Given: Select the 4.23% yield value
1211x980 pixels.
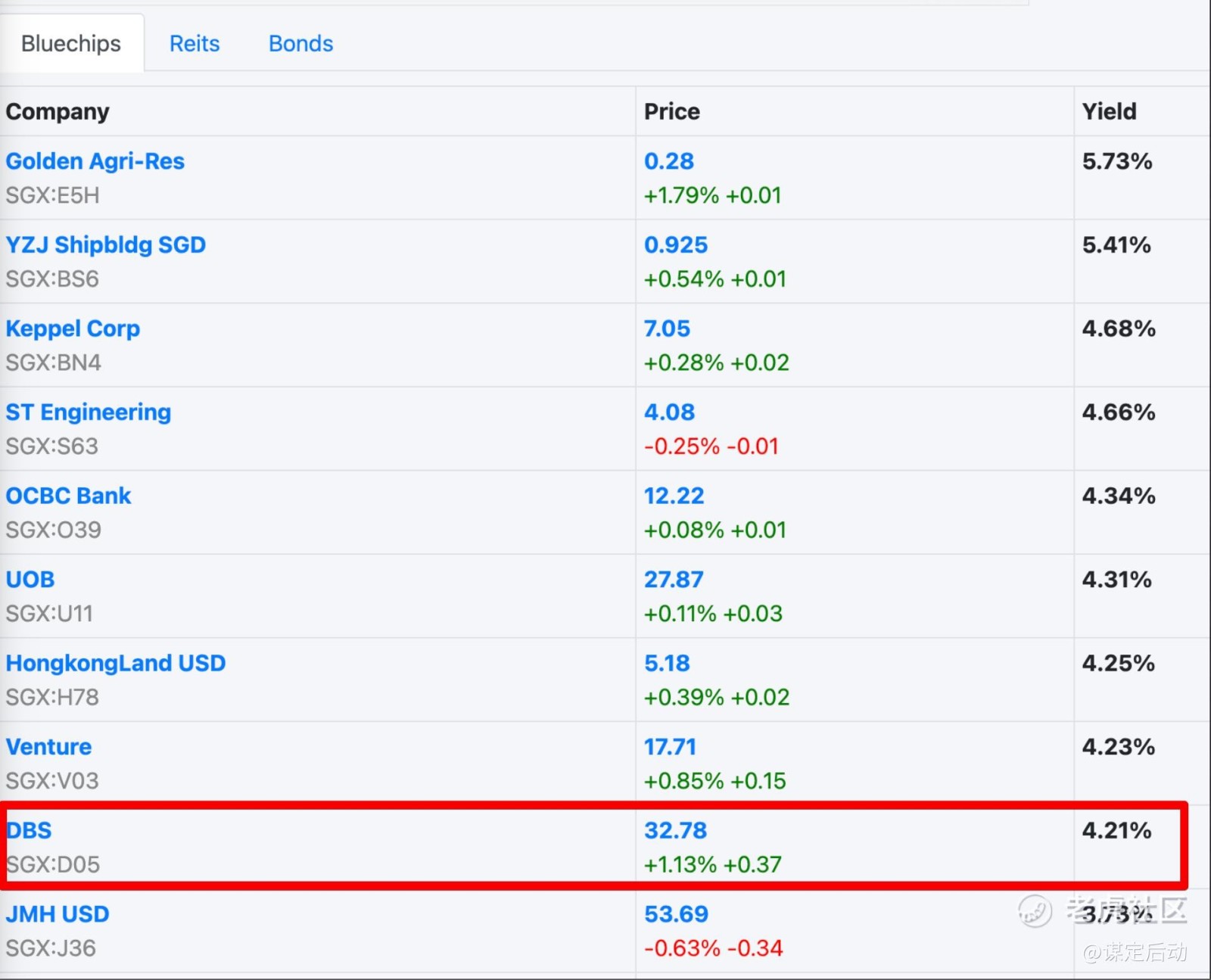Looking at the screenshot, I should click(x=1118, y=747).
